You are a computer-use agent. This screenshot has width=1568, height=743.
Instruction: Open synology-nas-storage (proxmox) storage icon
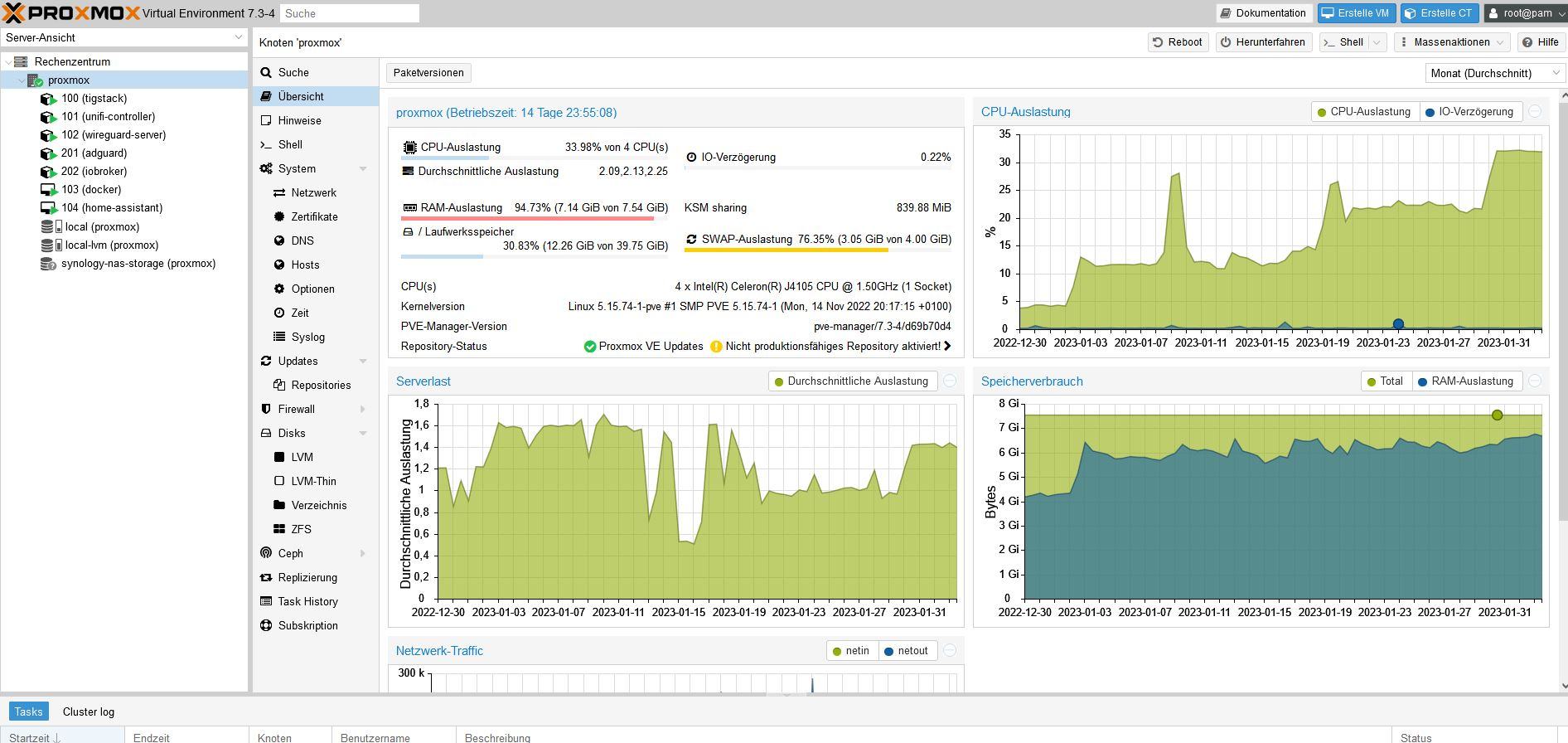tap(48, 264)
